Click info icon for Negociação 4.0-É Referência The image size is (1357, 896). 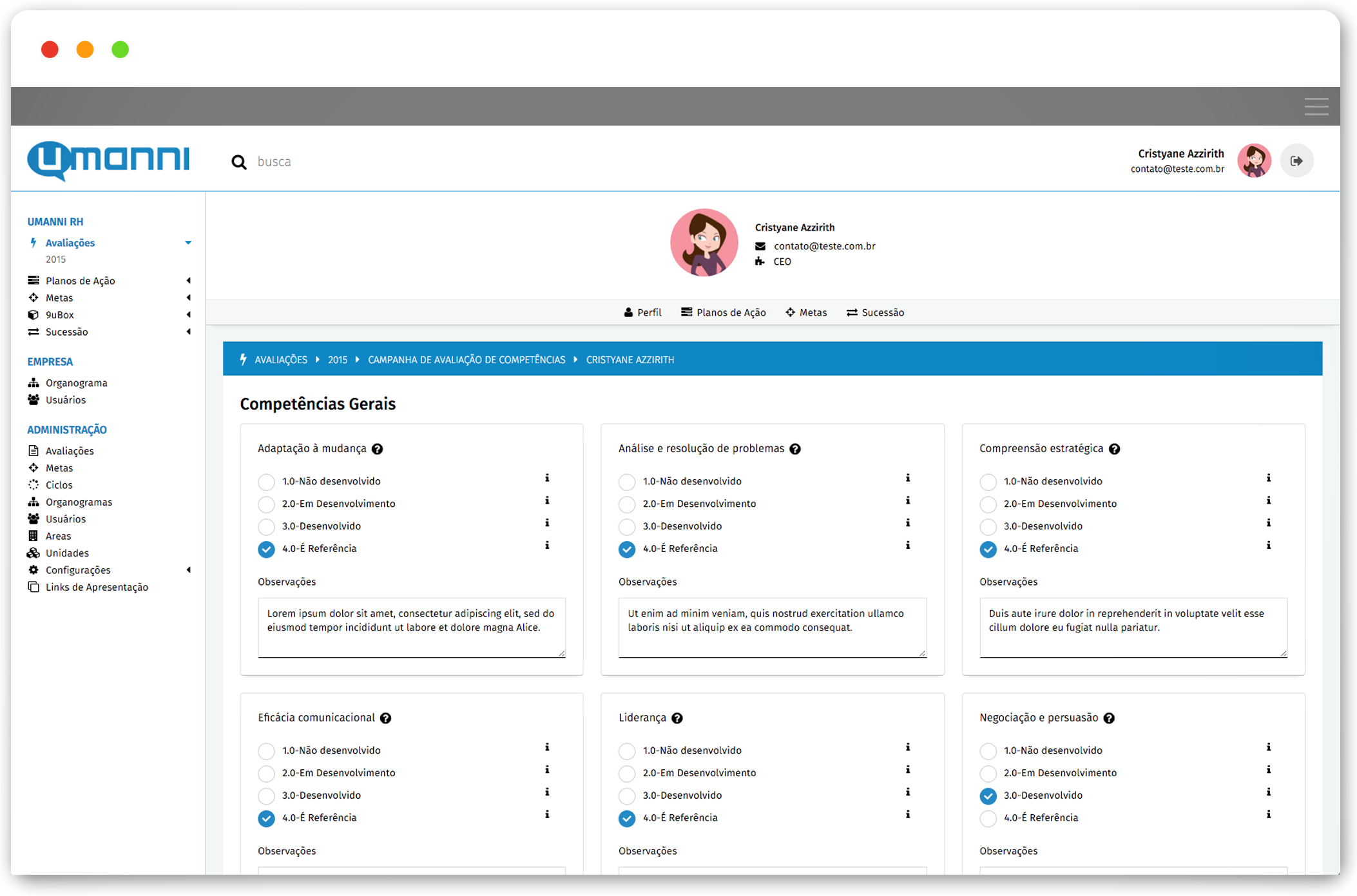[1268, 815]
